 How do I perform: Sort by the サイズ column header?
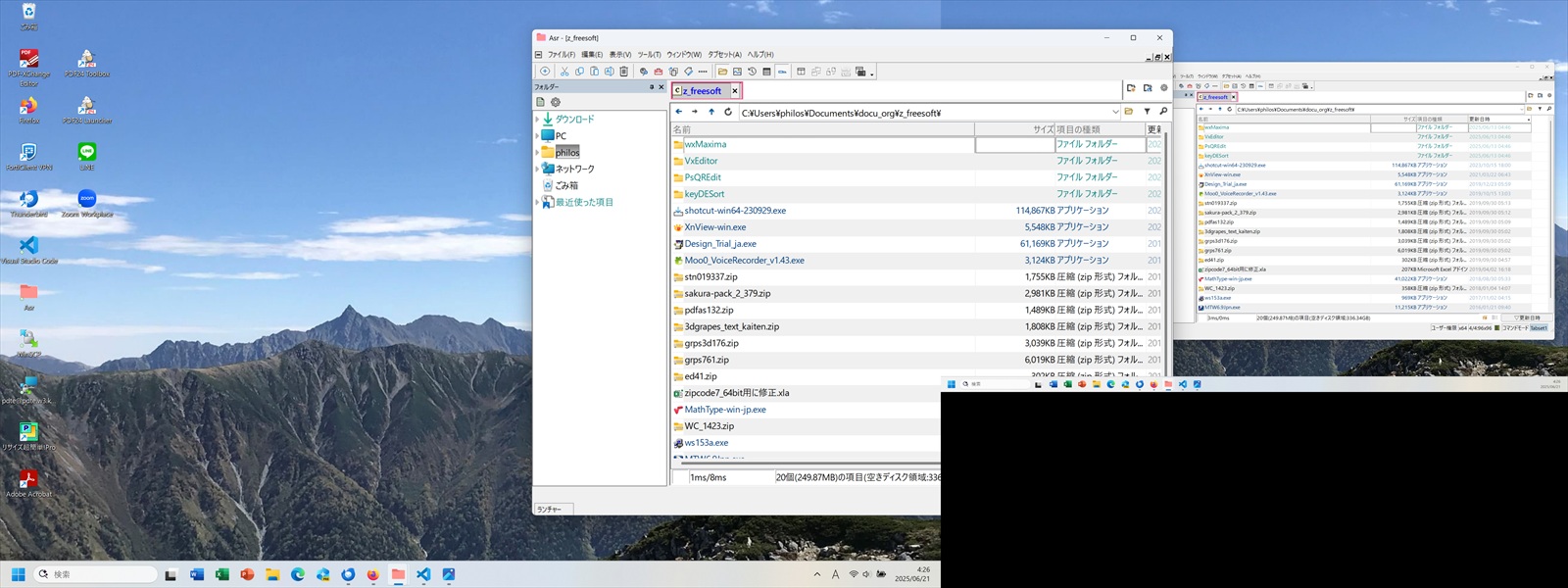click(1014, 129)
